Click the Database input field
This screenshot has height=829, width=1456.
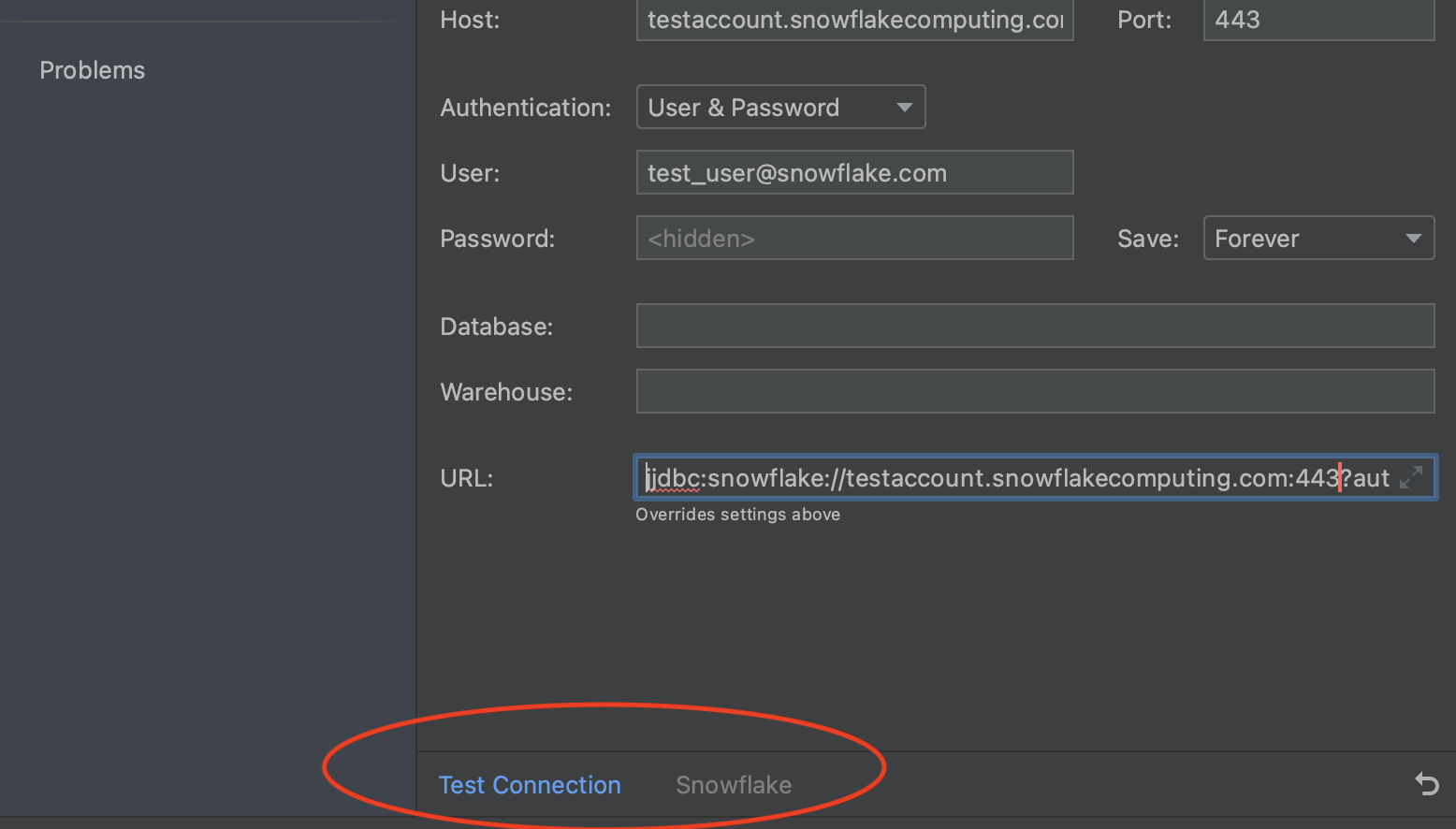point(1035,326)
